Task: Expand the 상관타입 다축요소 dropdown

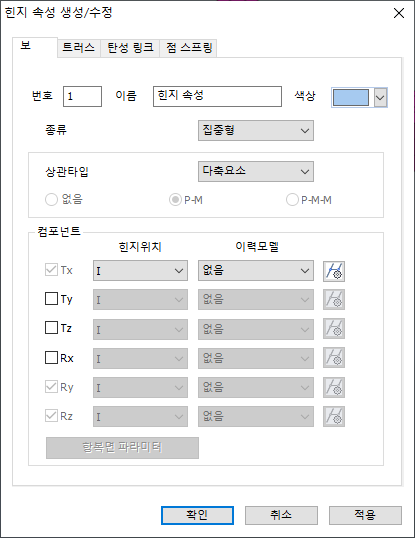Action: pyautogui.click(x=256, y=171)
